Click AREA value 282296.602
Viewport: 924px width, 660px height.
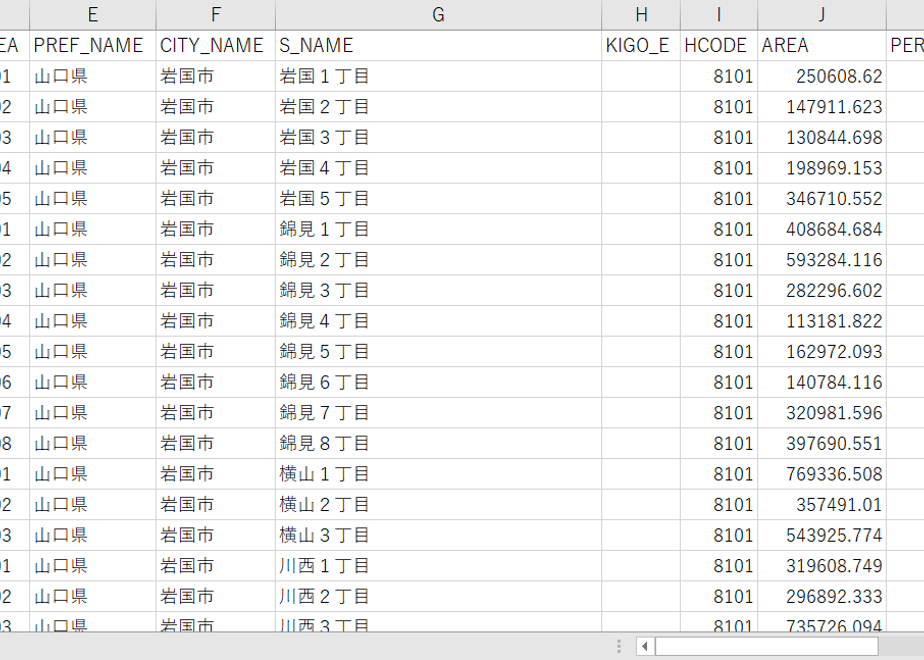(822, 291)
